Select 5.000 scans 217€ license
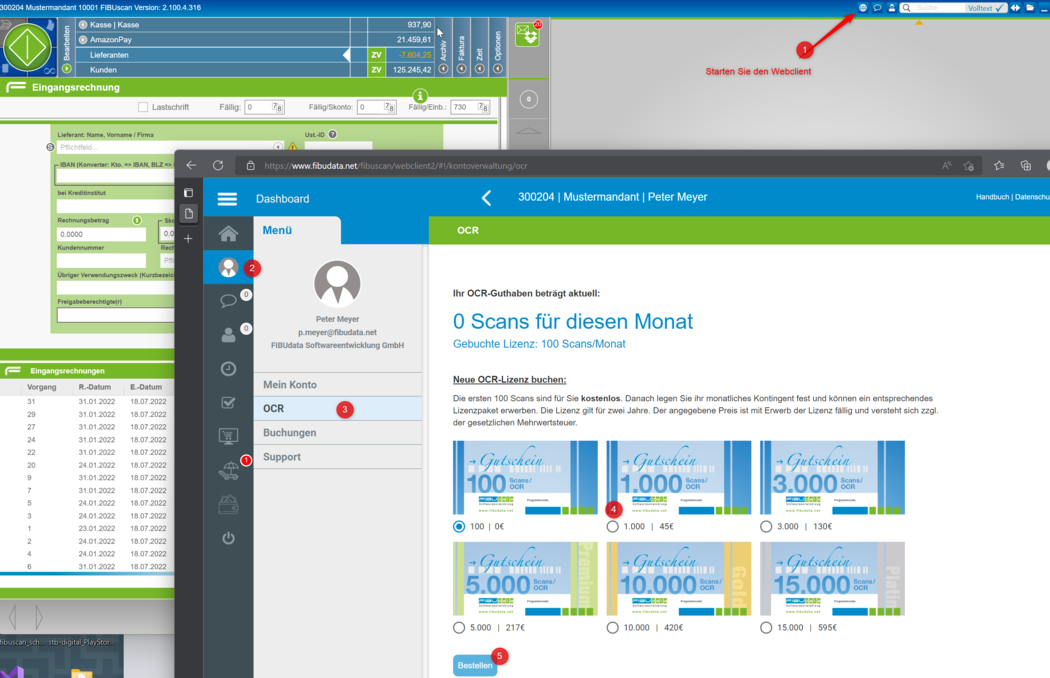1050x678 pixels. click(x=459, y=628)
